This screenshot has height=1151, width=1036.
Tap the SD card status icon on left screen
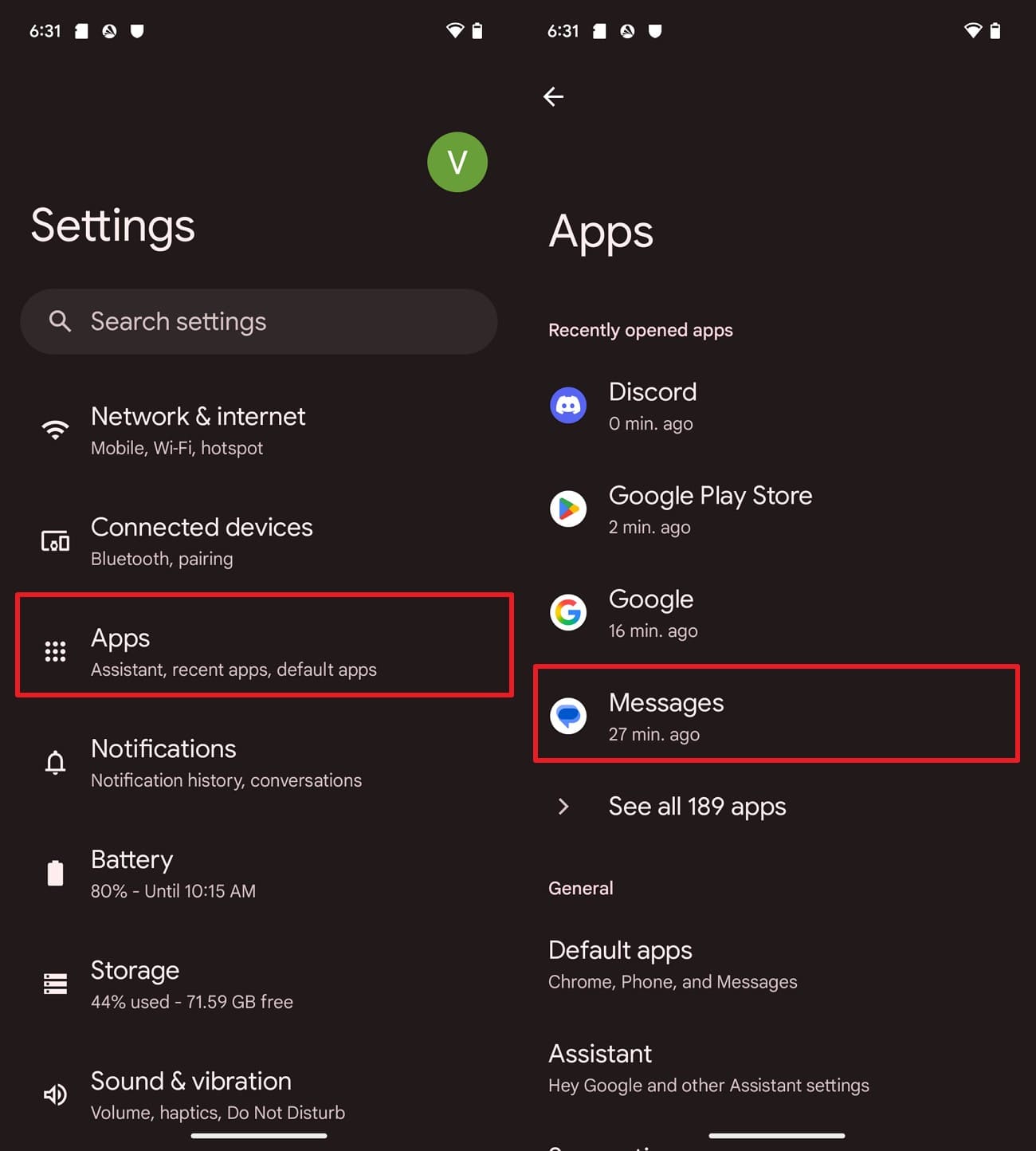coord(82,31)
